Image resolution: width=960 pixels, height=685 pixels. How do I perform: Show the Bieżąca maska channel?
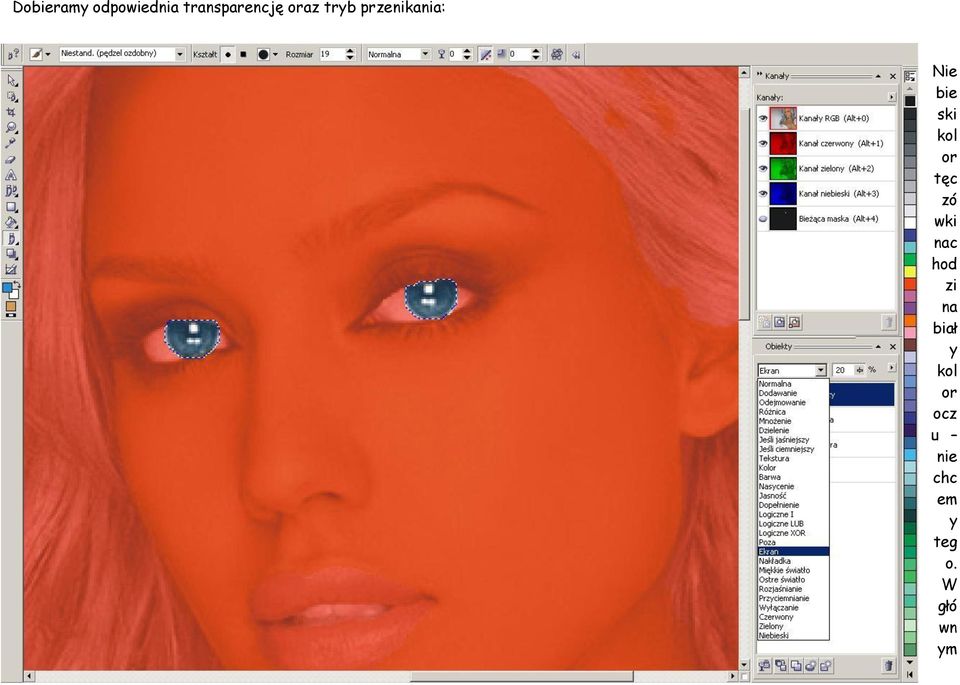[x=763, y=219]
